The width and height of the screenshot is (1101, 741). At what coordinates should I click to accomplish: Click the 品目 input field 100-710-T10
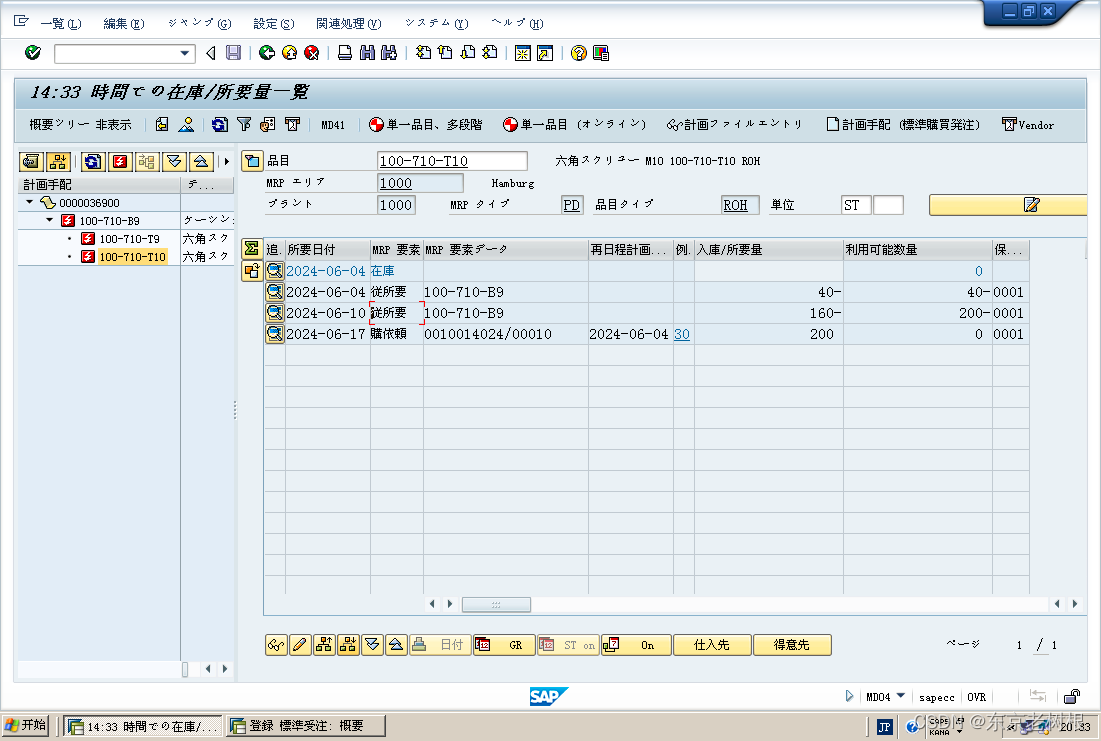451,161
